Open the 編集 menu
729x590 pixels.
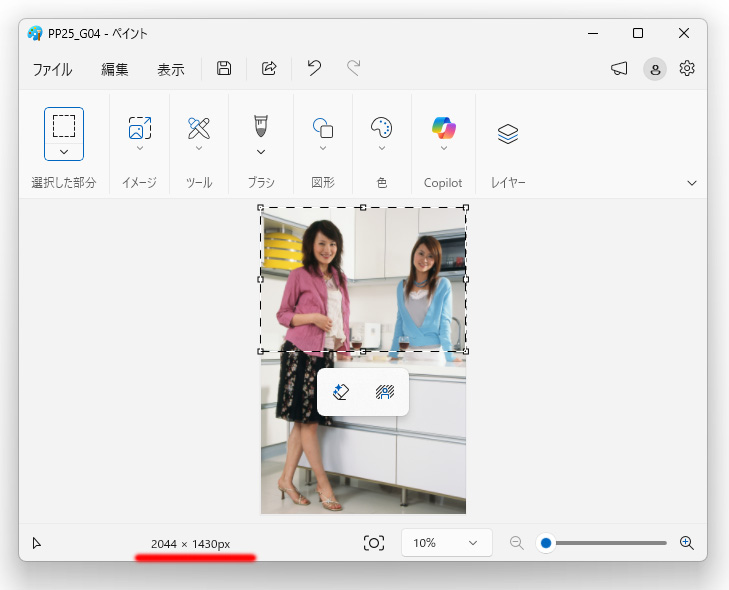pyautogui.click(x=114, y=70)
